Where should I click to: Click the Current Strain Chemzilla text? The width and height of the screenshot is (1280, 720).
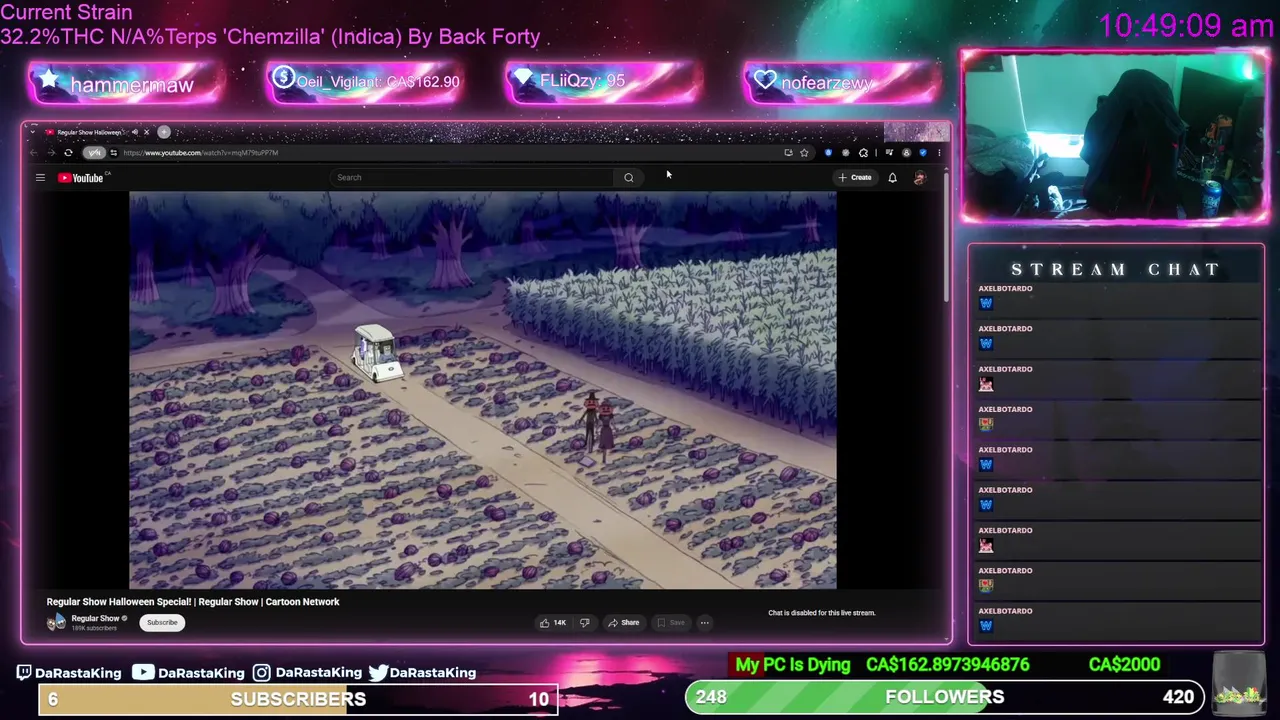[x=270, y=25]
